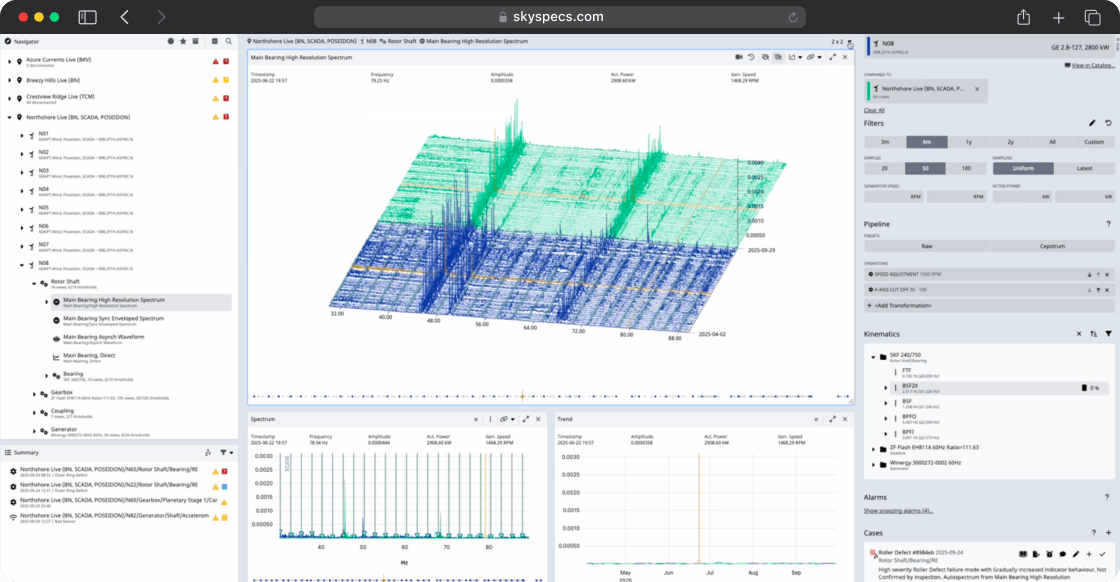Collapse turbine N08 in the tree
Viewport: 1120px width, 582px height.
(x=21, y=265)
